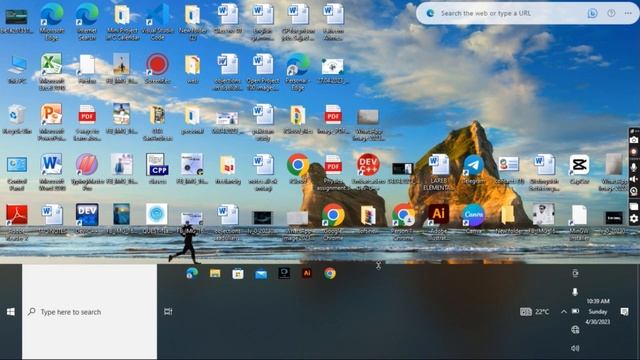Open the Windows Start menu
Image resolution: width=640 pixels, height=360 pixels.
coord(11,312)
